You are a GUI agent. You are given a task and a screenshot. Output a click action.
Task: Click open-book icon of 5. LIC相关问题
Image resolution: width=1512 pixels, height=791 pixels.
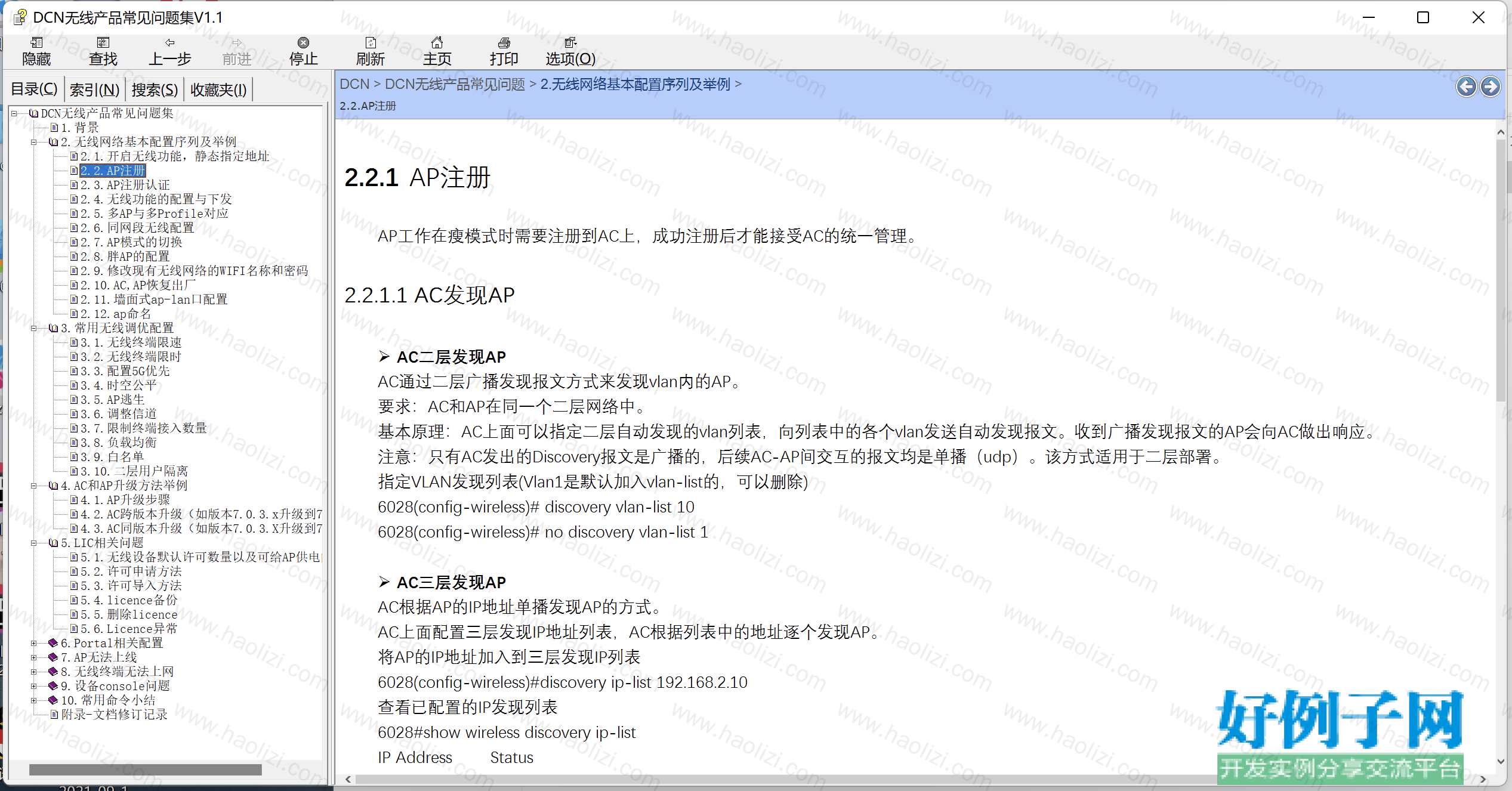[54, 542]
